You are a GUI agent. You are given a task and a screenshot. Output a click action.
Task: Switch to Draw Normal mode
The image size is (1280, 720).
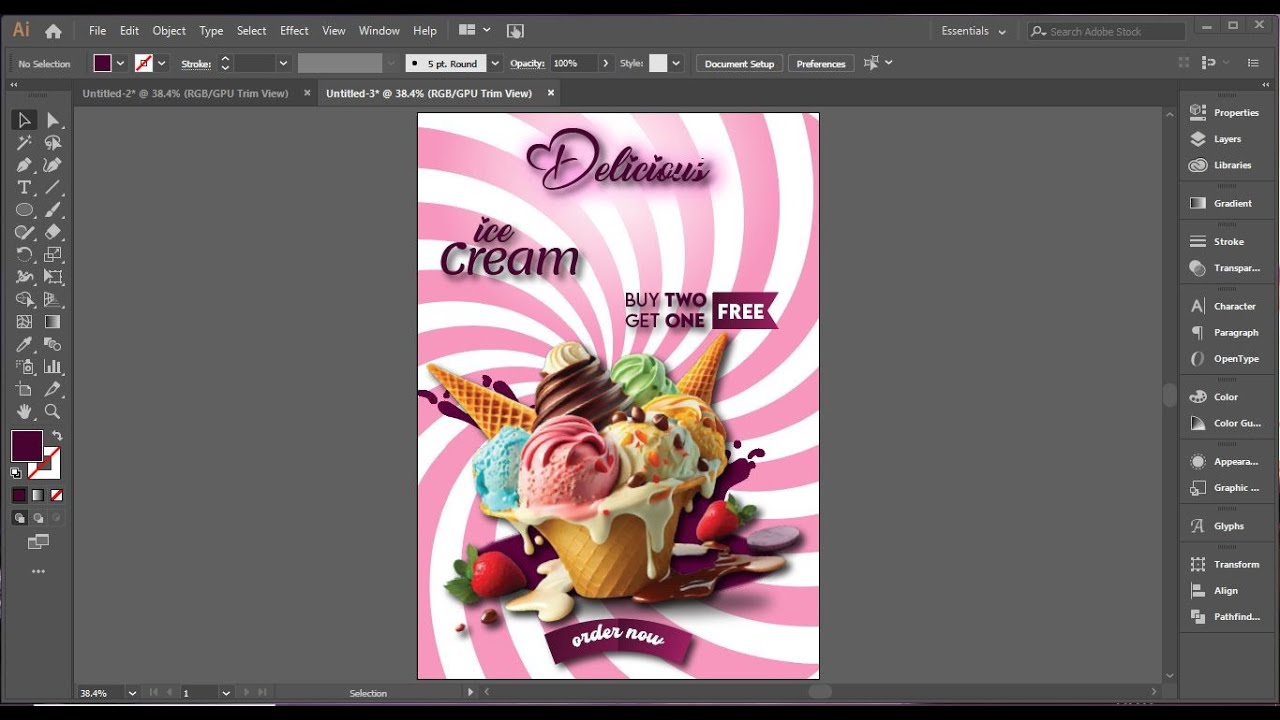click(19, 518)
